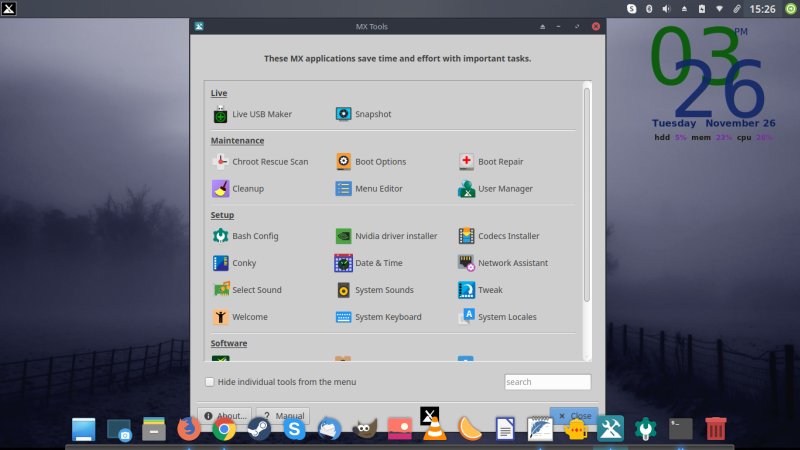Open Chroot Rescue Scan

(x=260, y=162)
